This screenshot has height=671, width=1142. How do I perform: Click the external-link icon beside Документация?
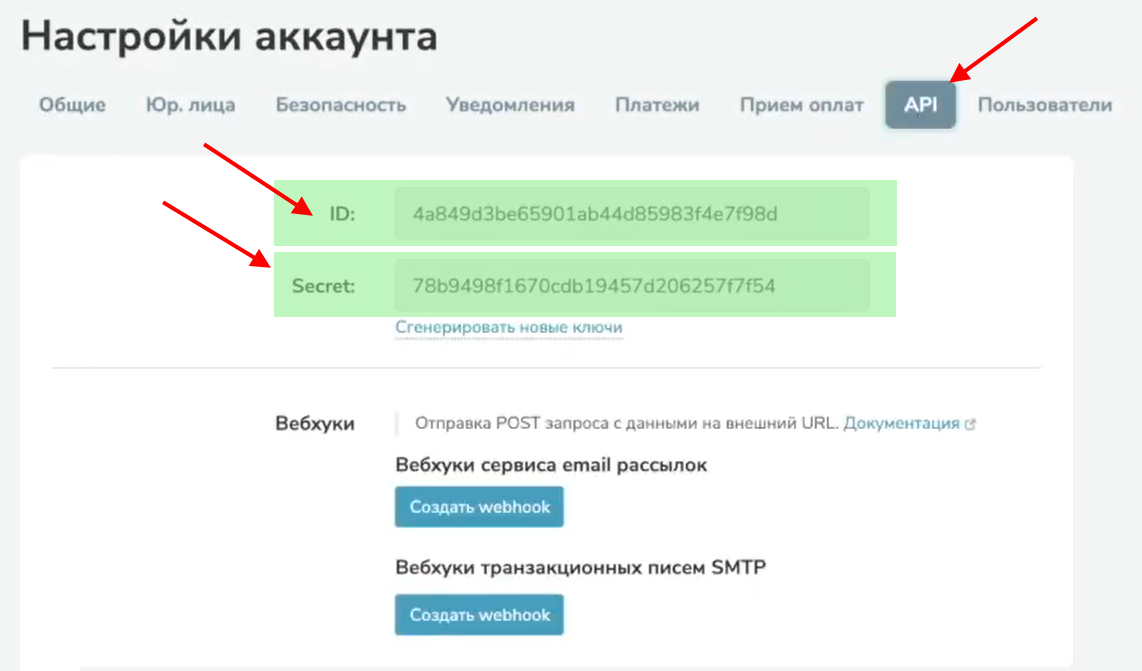tap(970, 424)
